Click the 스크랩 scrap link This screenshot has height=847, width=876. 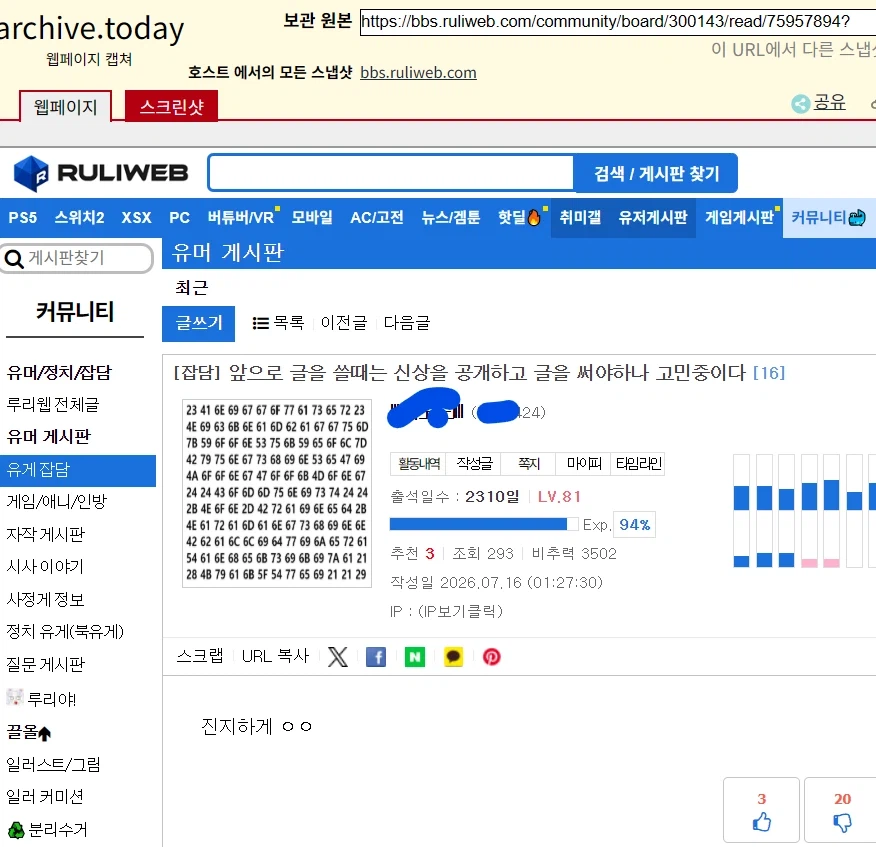(199, 656)
